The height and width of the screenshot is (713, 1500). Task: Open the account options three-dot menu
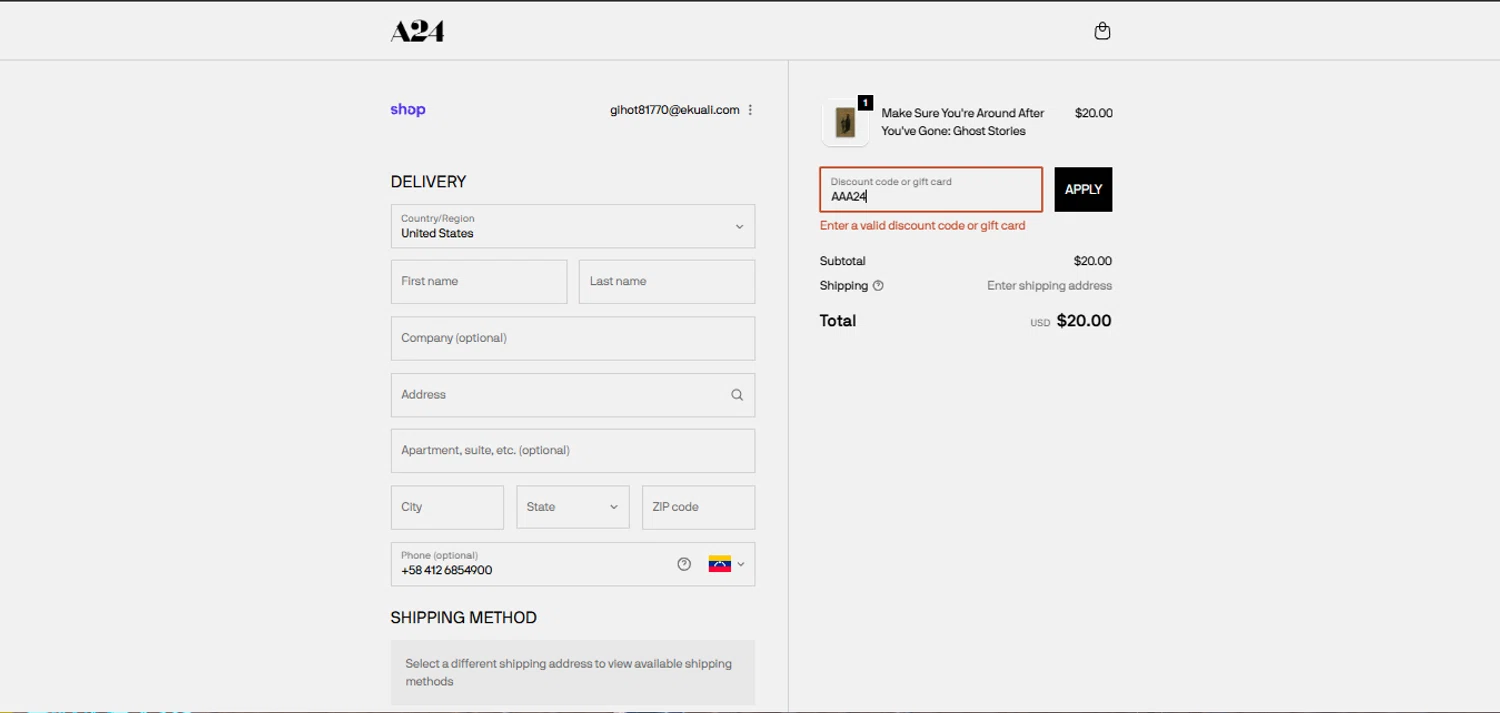pos(750,110)
